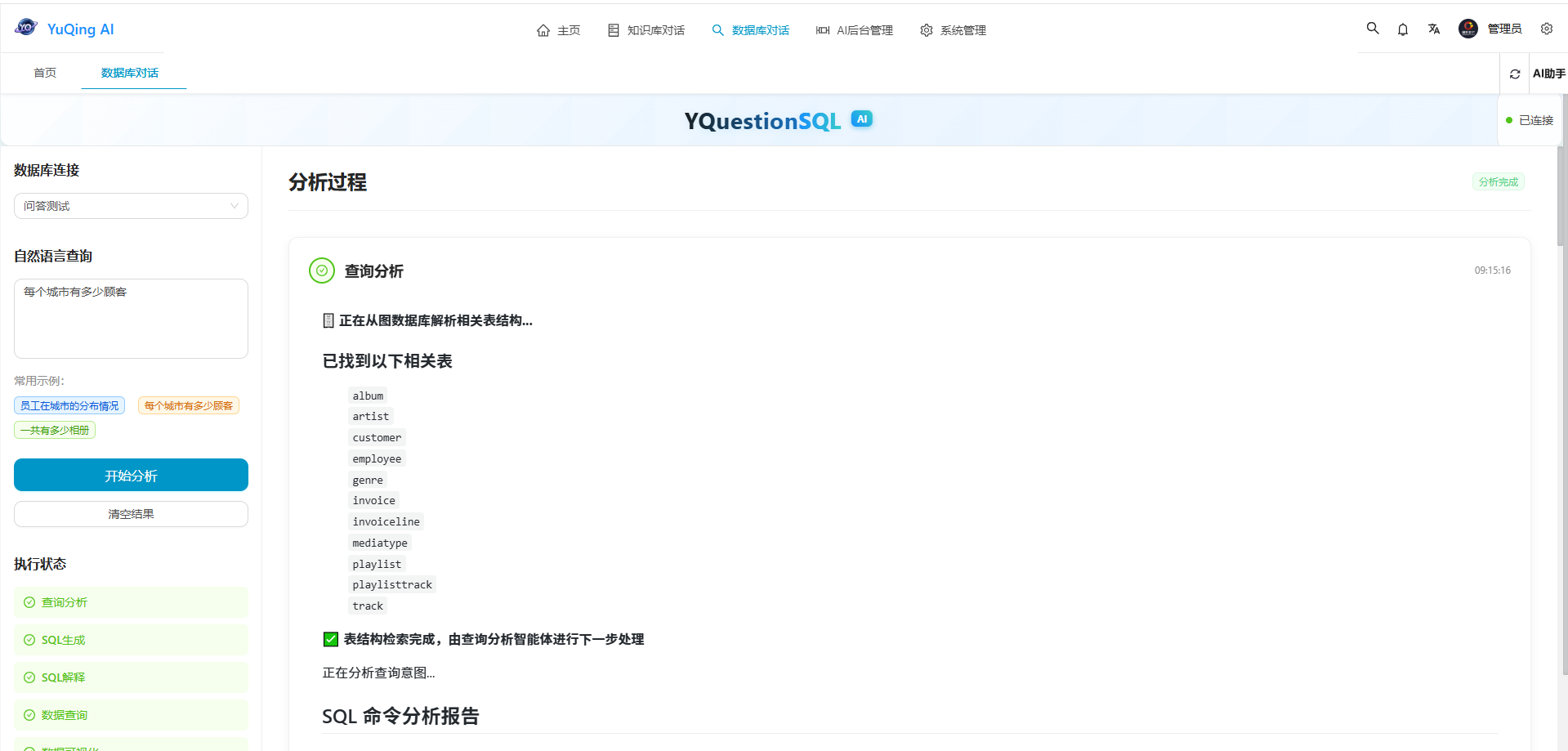Screen dimensions: 1568x751
Task: Open the 问答测试 database connection dropdown
Action: (x=131, y=206)
